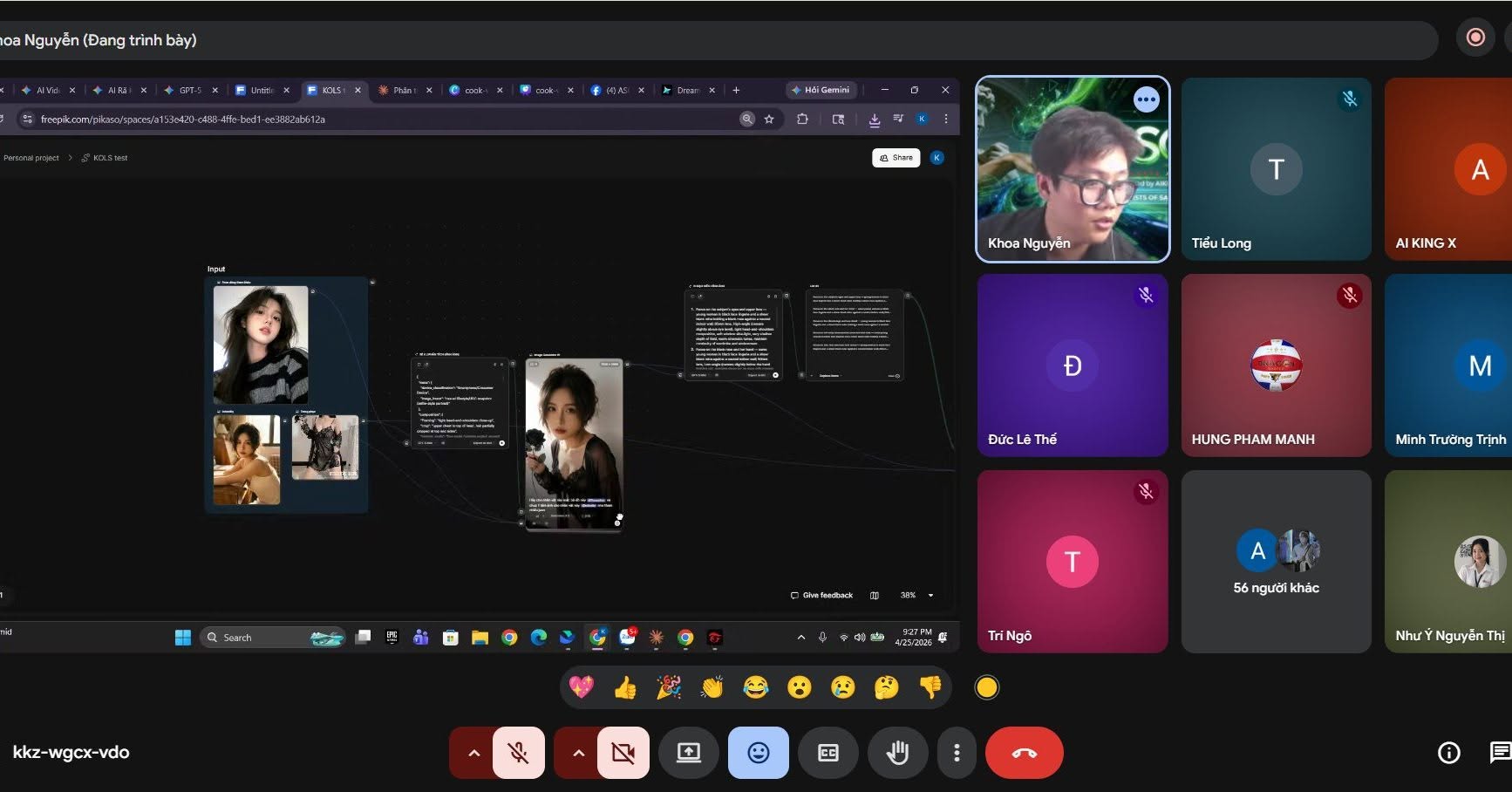Screen dimensions: 1512x792
Task: Click meeting code kkz-wgcx-vdo
Action: 72,752
